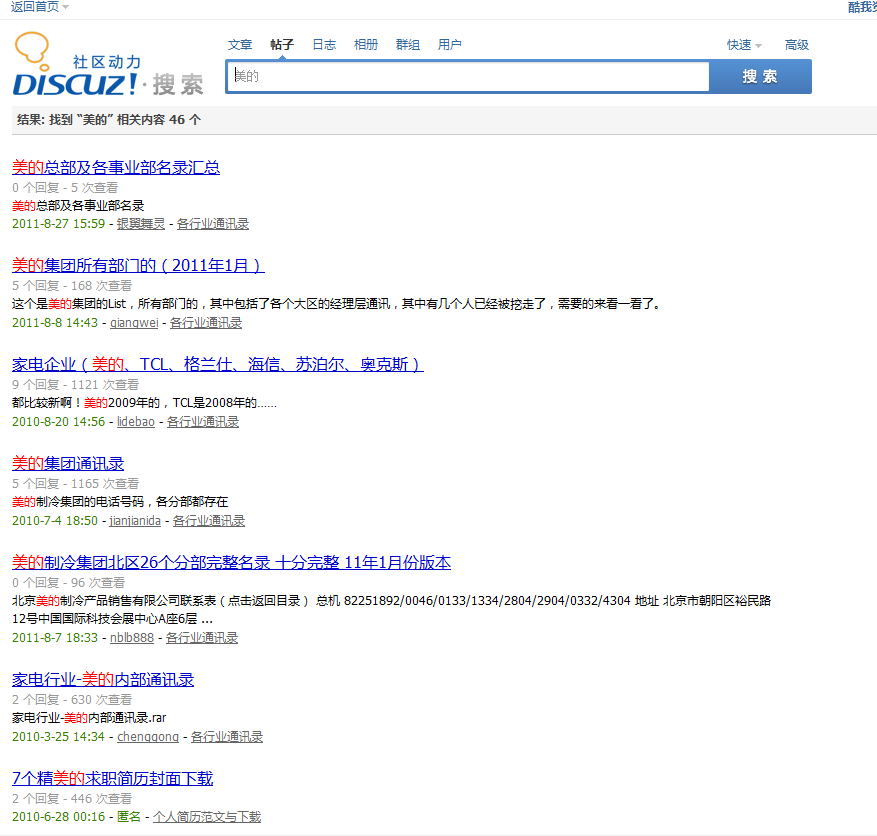The image size is (877, 836).
Task: Click the stats text 2 个回复 - 446 次查看
Action: click(x=72, y=799)
